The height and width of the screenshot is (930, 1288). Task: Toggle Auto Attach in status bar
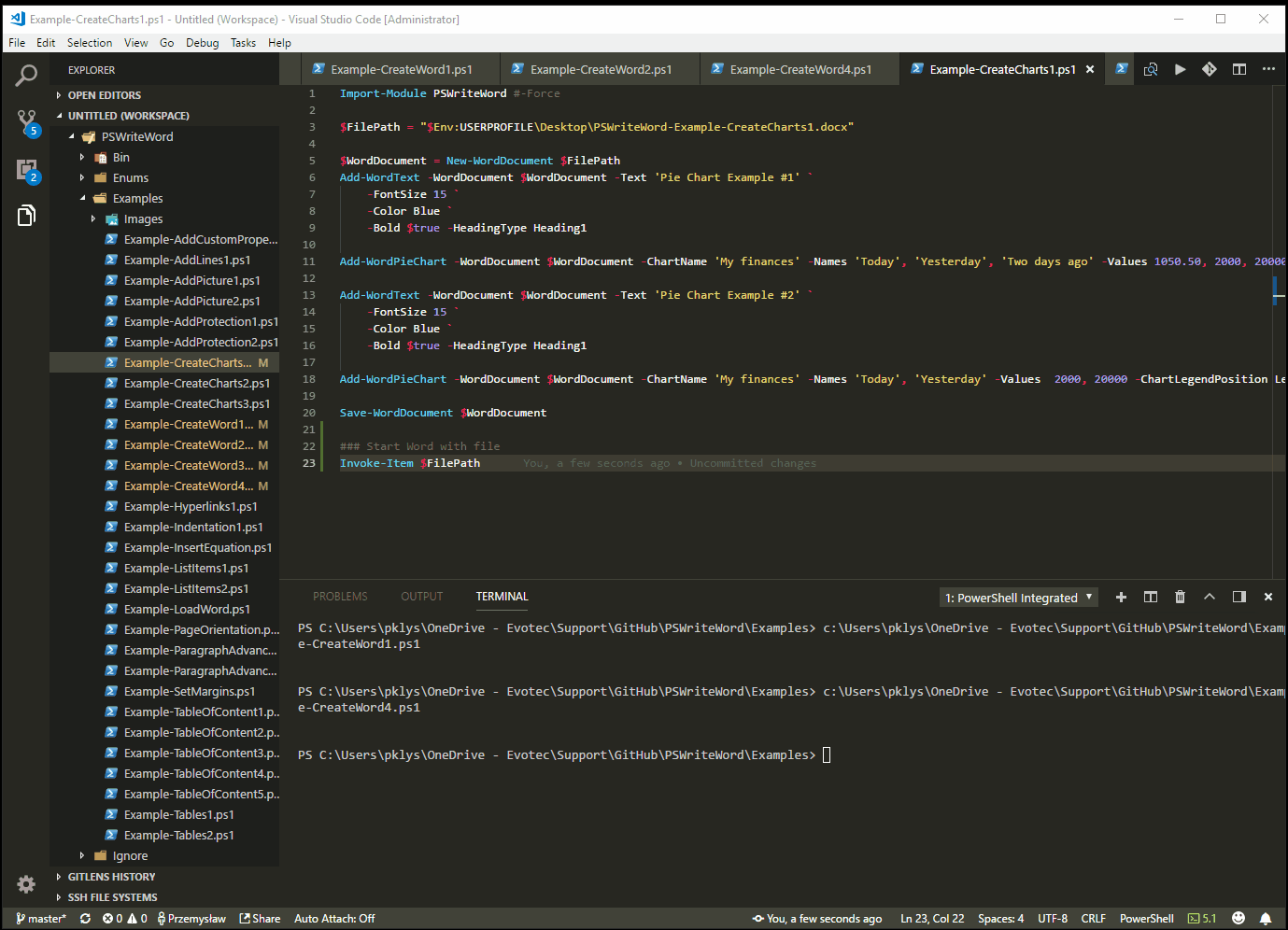pos(334,918)
